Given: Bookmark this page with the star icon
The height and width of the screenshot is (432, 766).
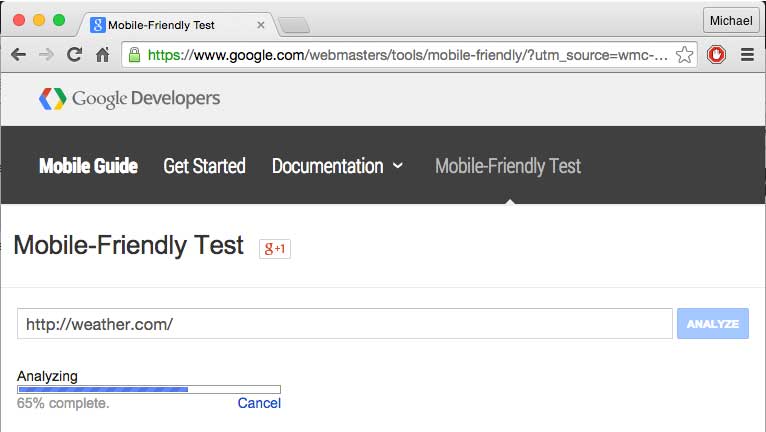Looking at the screenshot, I should point(684,55).
